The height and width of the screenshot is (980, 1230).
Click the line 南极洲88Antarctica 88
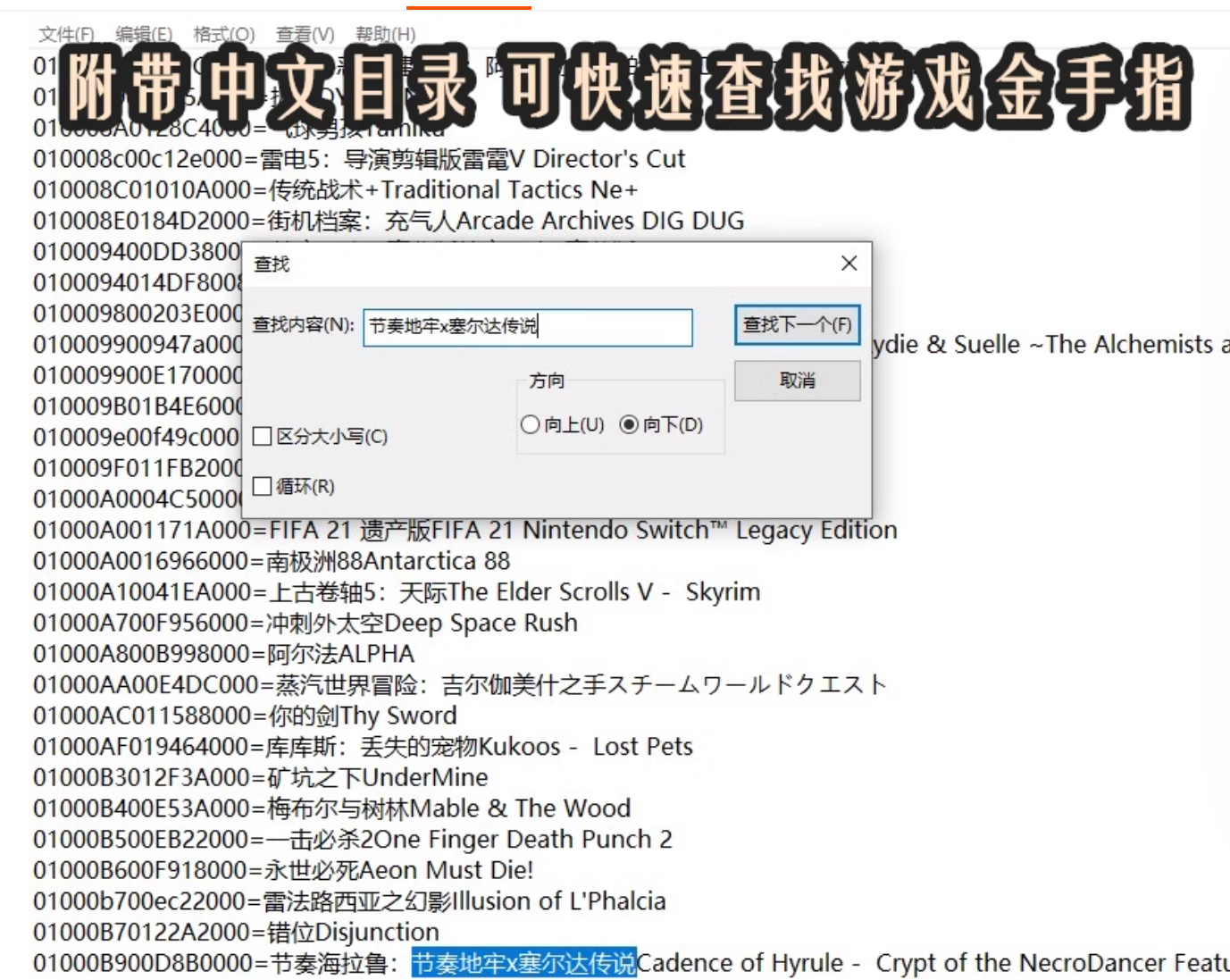[272, 561]
